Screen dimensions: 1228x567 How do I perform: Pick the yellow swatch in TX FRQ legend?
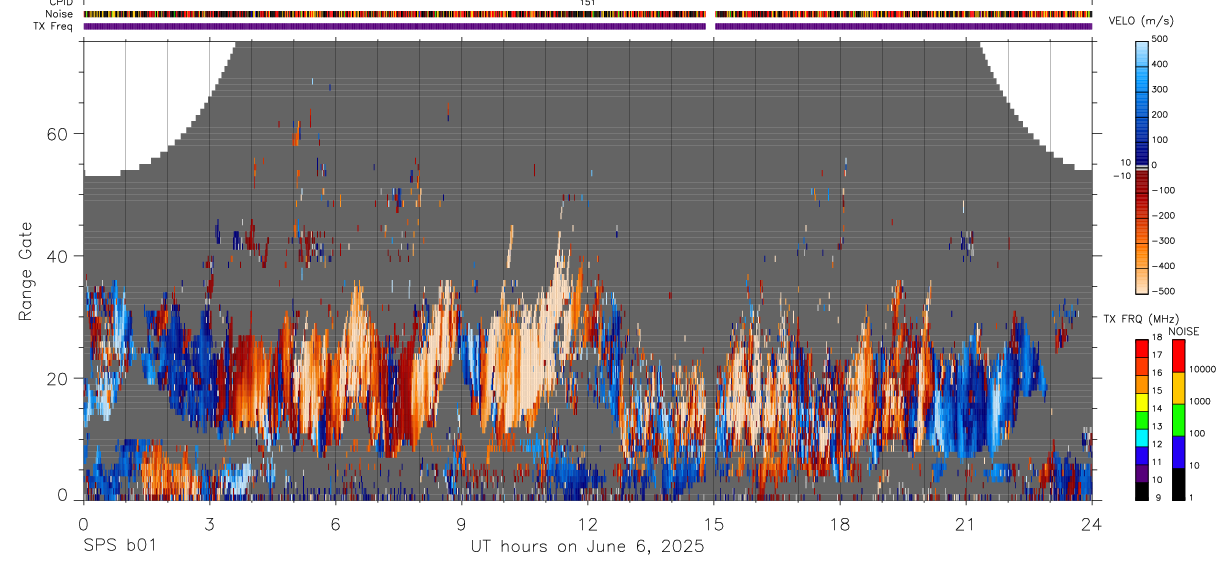(1142, 402)
